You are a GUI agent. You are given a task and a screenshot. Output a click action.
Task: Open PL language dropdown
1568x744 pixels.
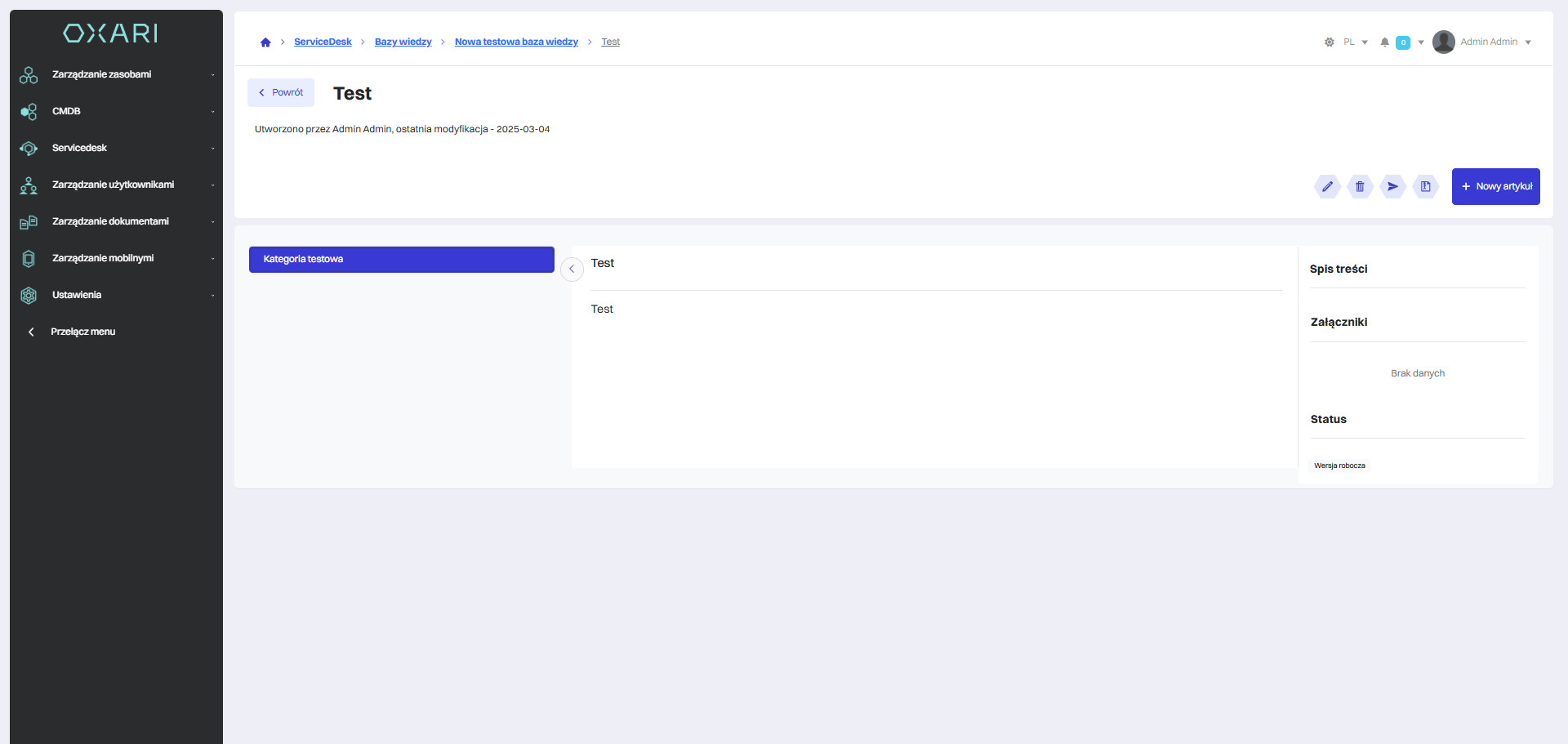[x=1355, y=42]
